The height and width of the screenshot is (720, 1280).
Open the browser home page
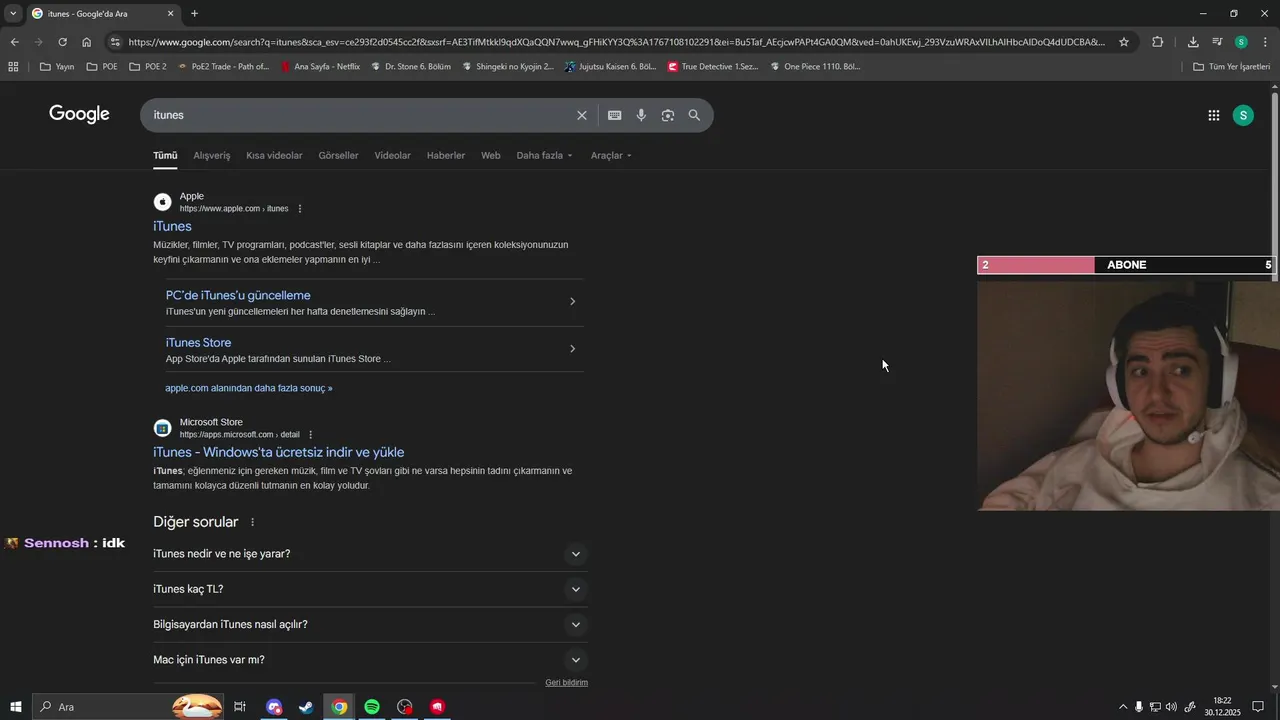pyautogui.click(x=87, y=42)
